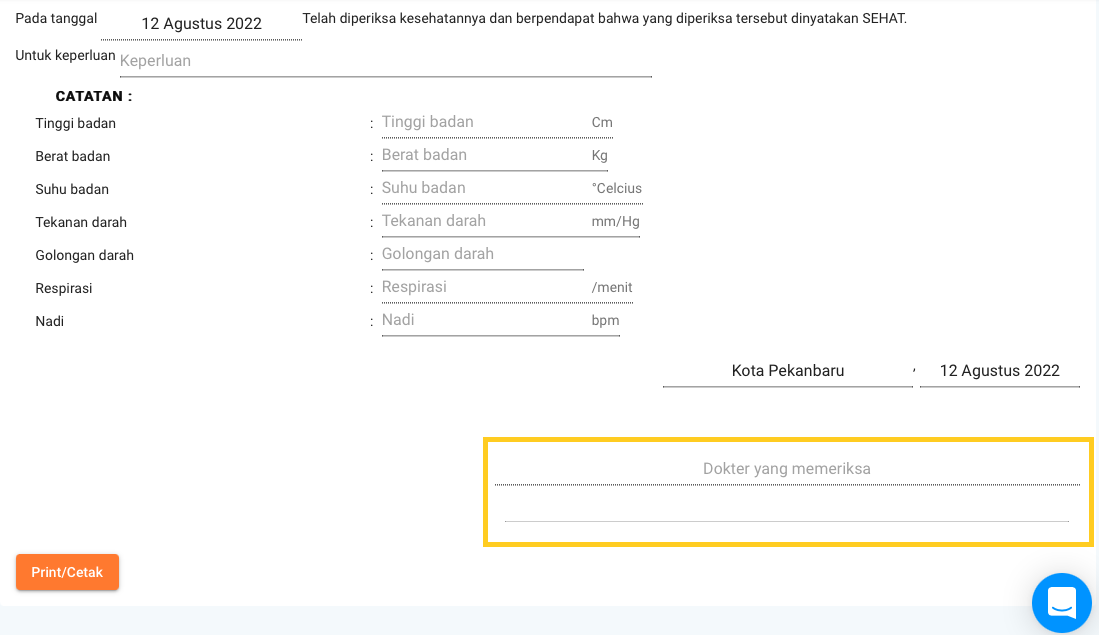Click the Tekanan darah row label
The image size is (1099, 635).
click(x=81, y=222)
